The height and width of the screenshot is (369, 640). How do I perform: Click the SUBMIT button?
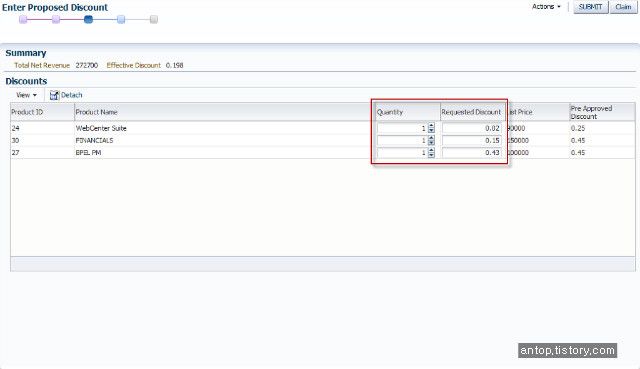coord(591,7)
